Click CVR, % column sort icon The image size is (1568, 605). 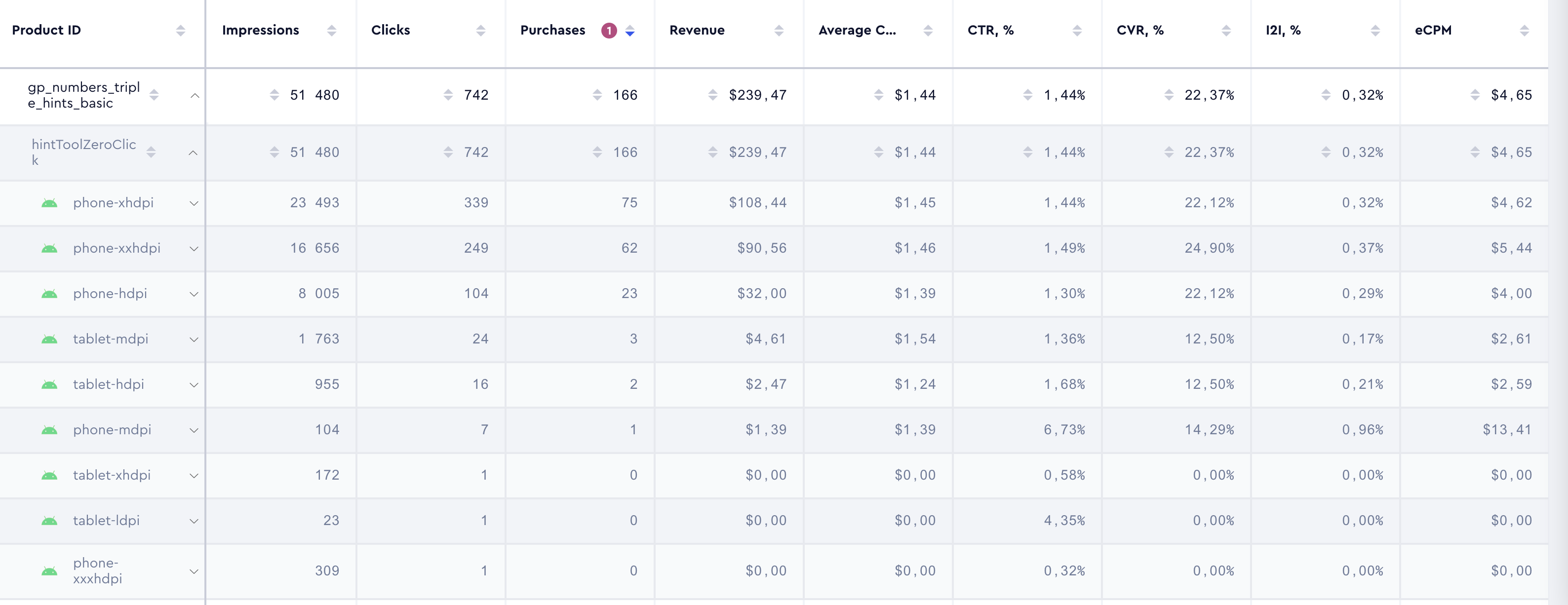pyautogui.click(x=1226, y=31)
